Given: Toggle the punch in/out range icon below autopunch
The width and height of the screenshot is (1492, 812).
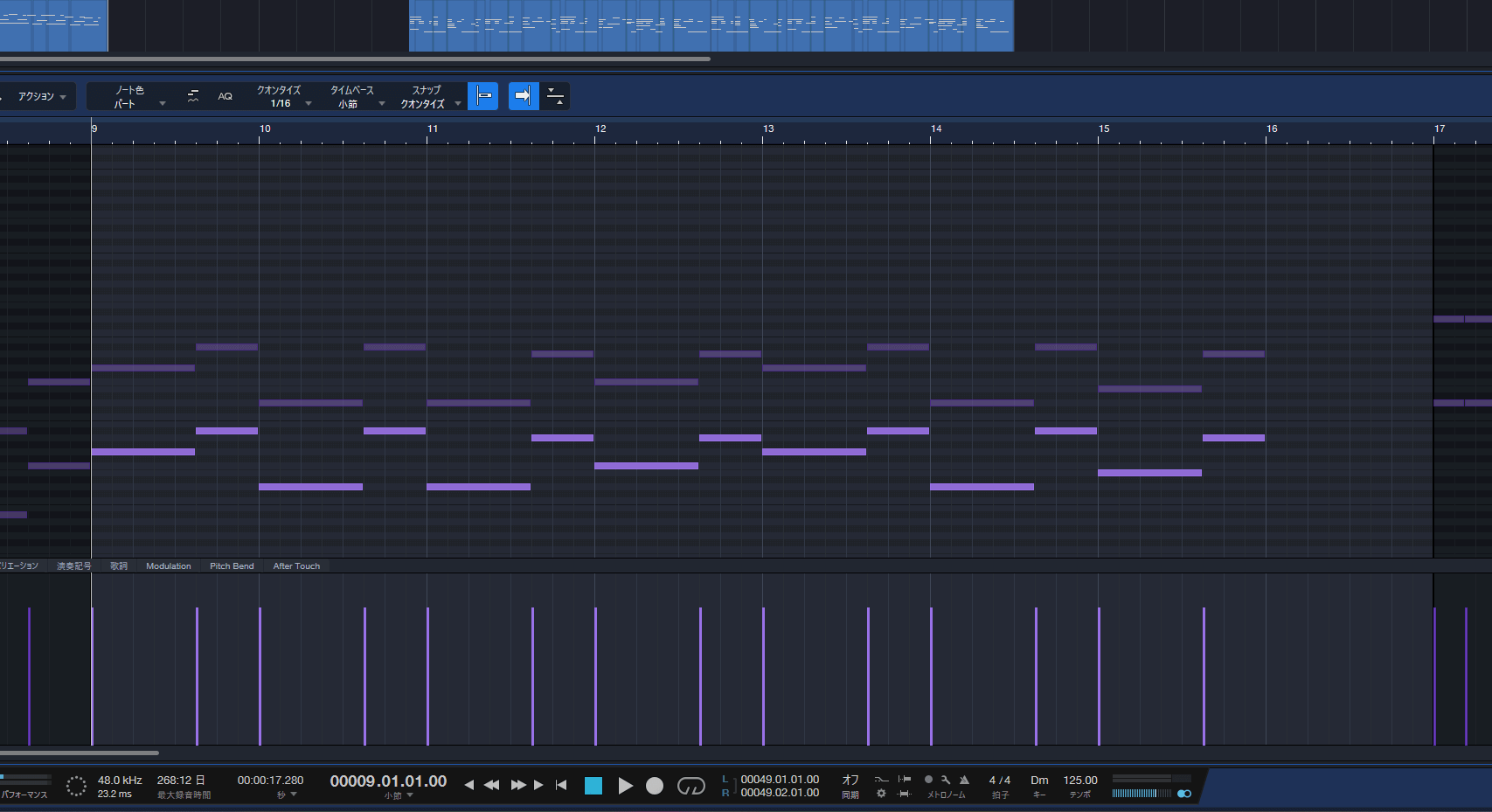Looking at the screenshot, I should point(905,794).
